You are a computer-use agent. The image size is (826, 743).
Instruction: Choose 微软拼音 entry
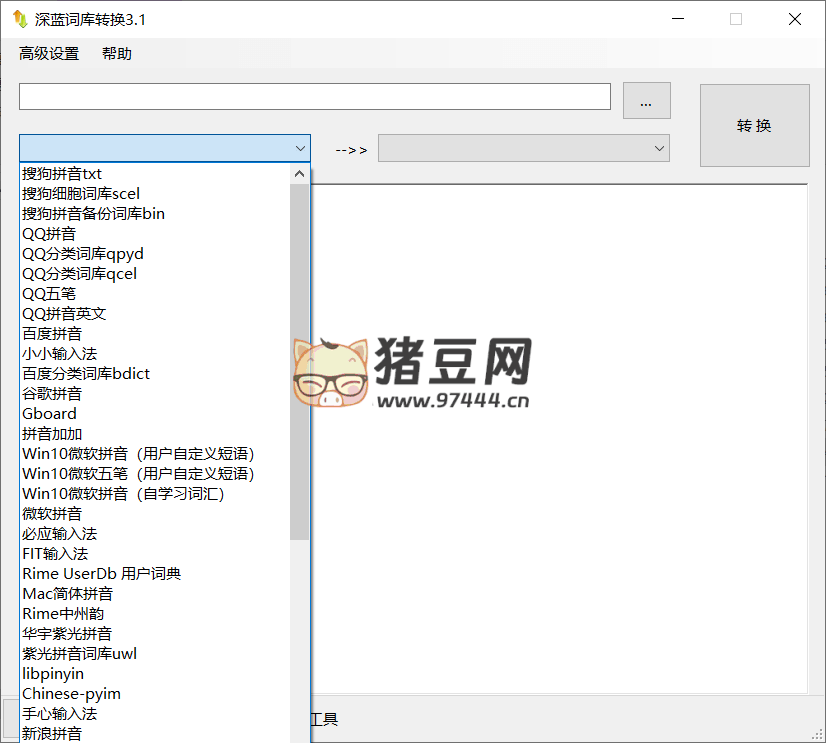click(x=155, y=514)
